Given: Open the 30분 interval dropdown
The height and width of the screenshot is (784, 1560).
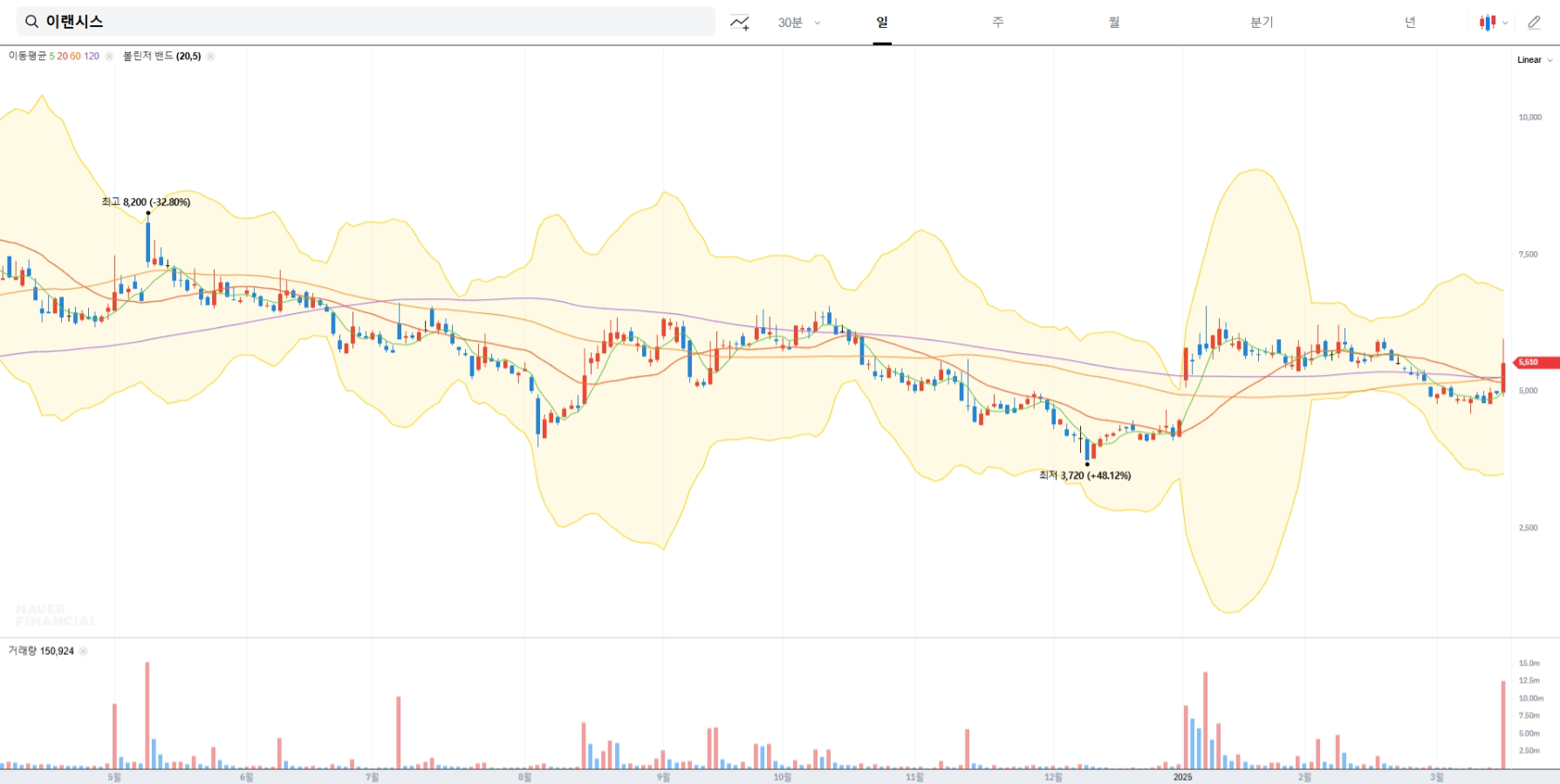Looking at the screenshot, I should [799, 23].
